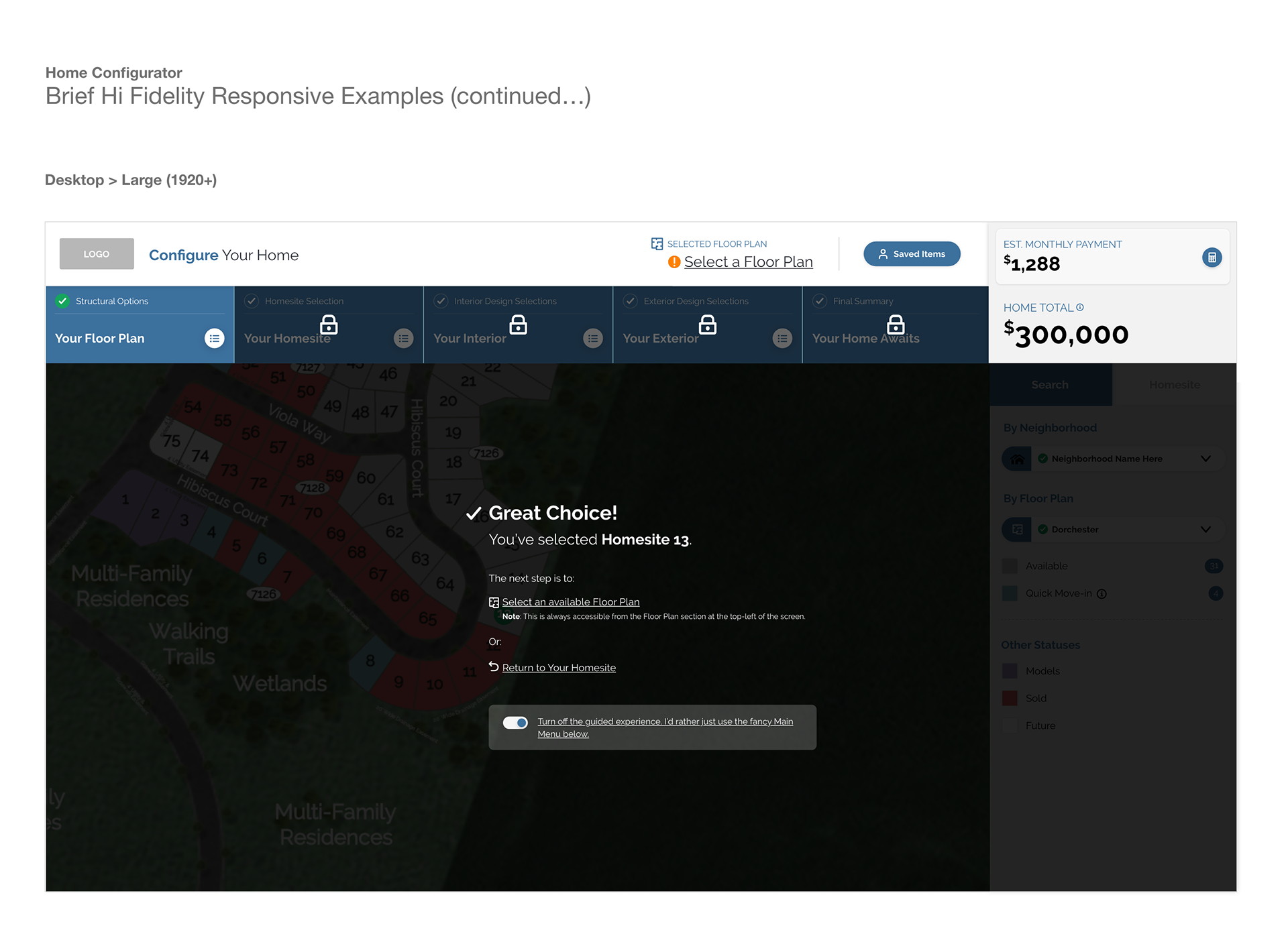Select the Your Interior step tab

pos(519,325)
